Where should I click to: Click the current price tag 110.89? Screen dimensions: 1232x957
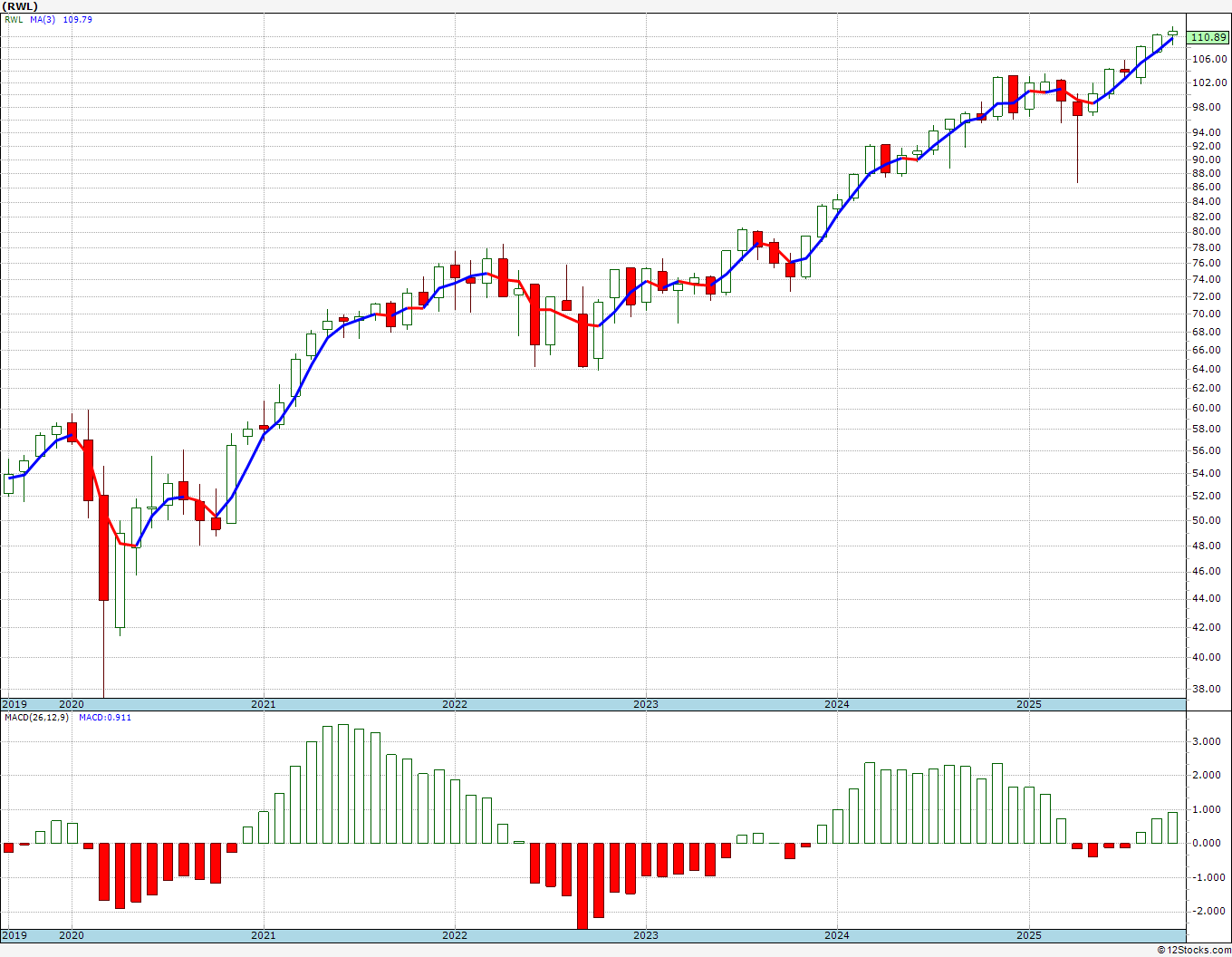coord(1209,37)
